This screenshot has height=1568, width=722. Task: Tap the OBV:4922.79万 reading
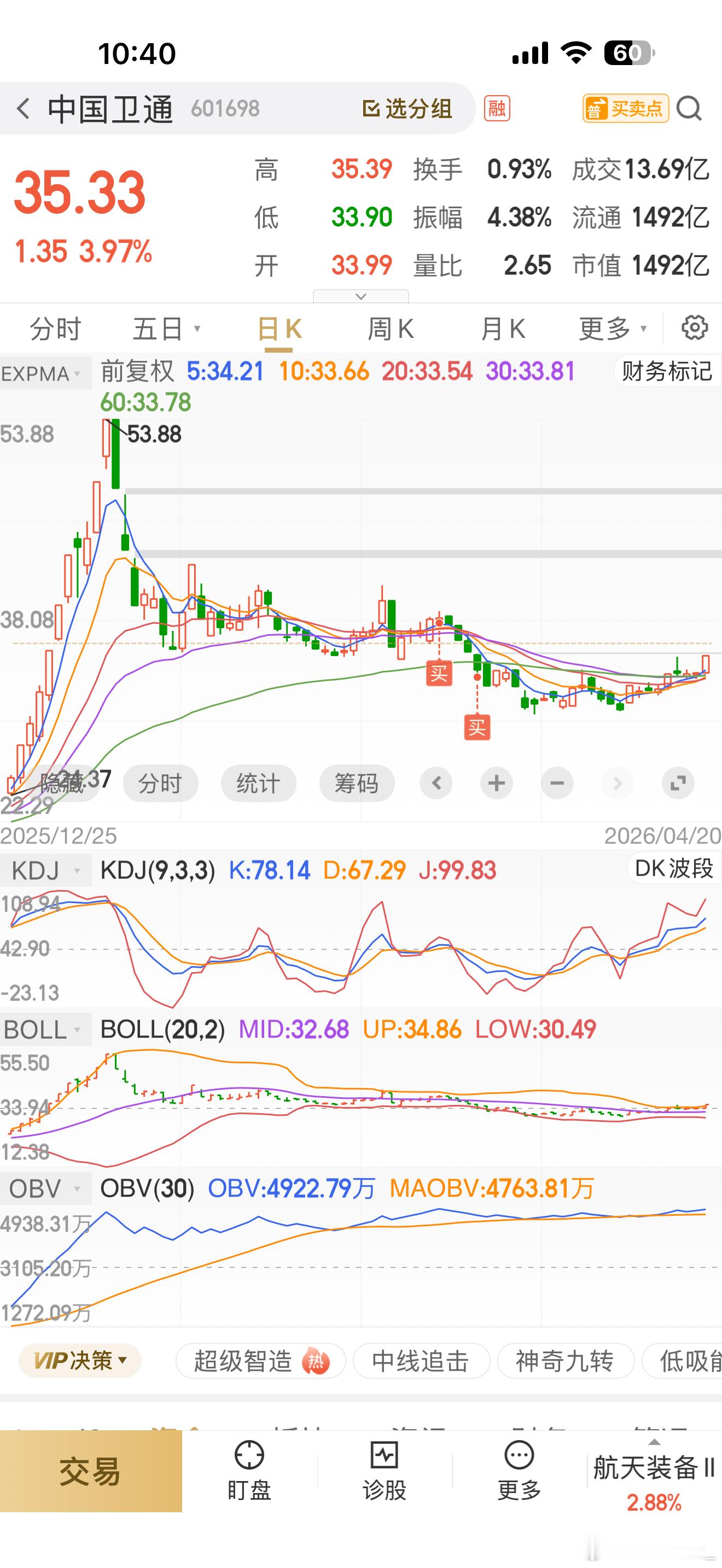292,1188
